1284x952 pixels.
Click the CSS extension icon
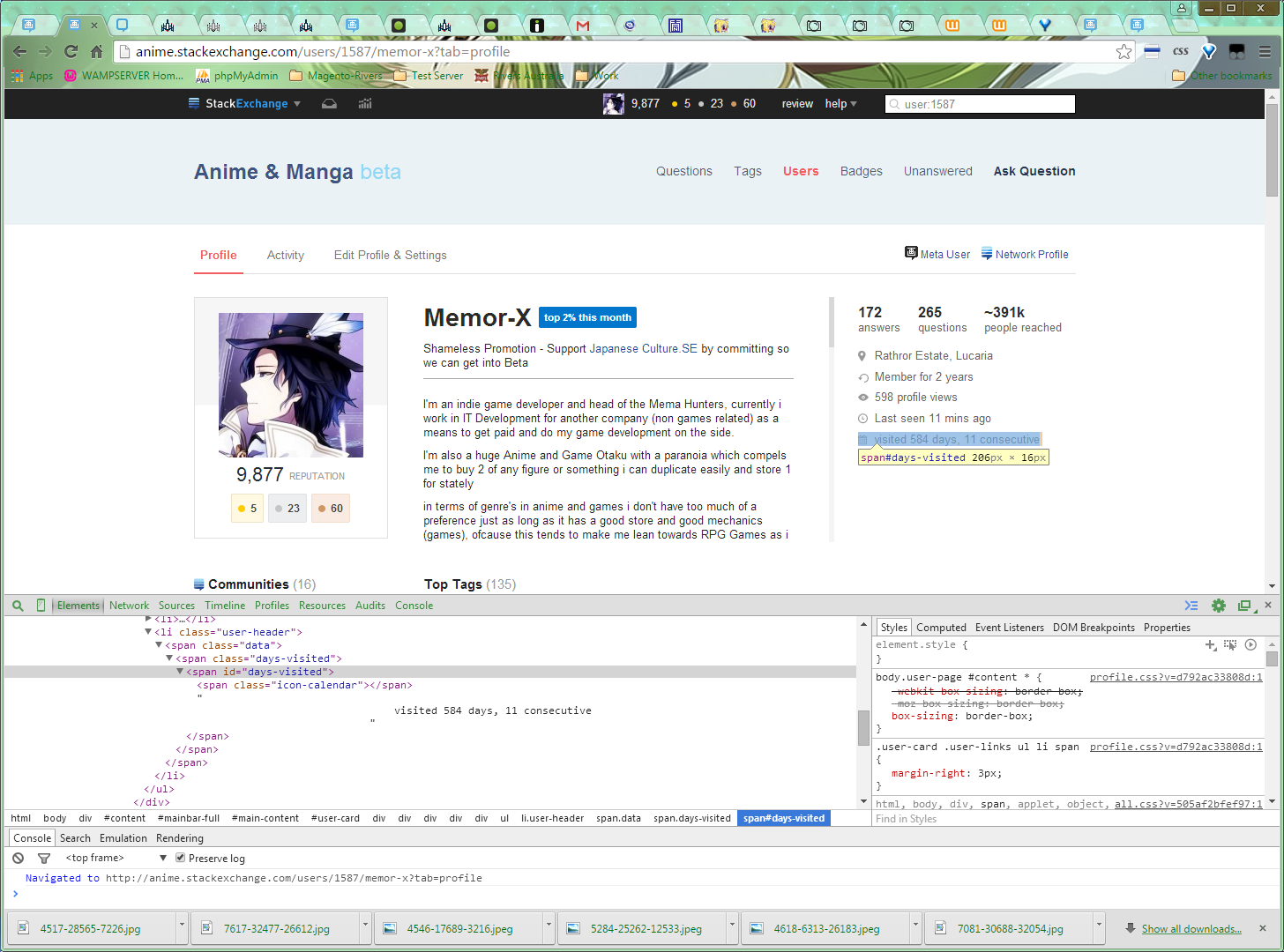coord(1181,52)
